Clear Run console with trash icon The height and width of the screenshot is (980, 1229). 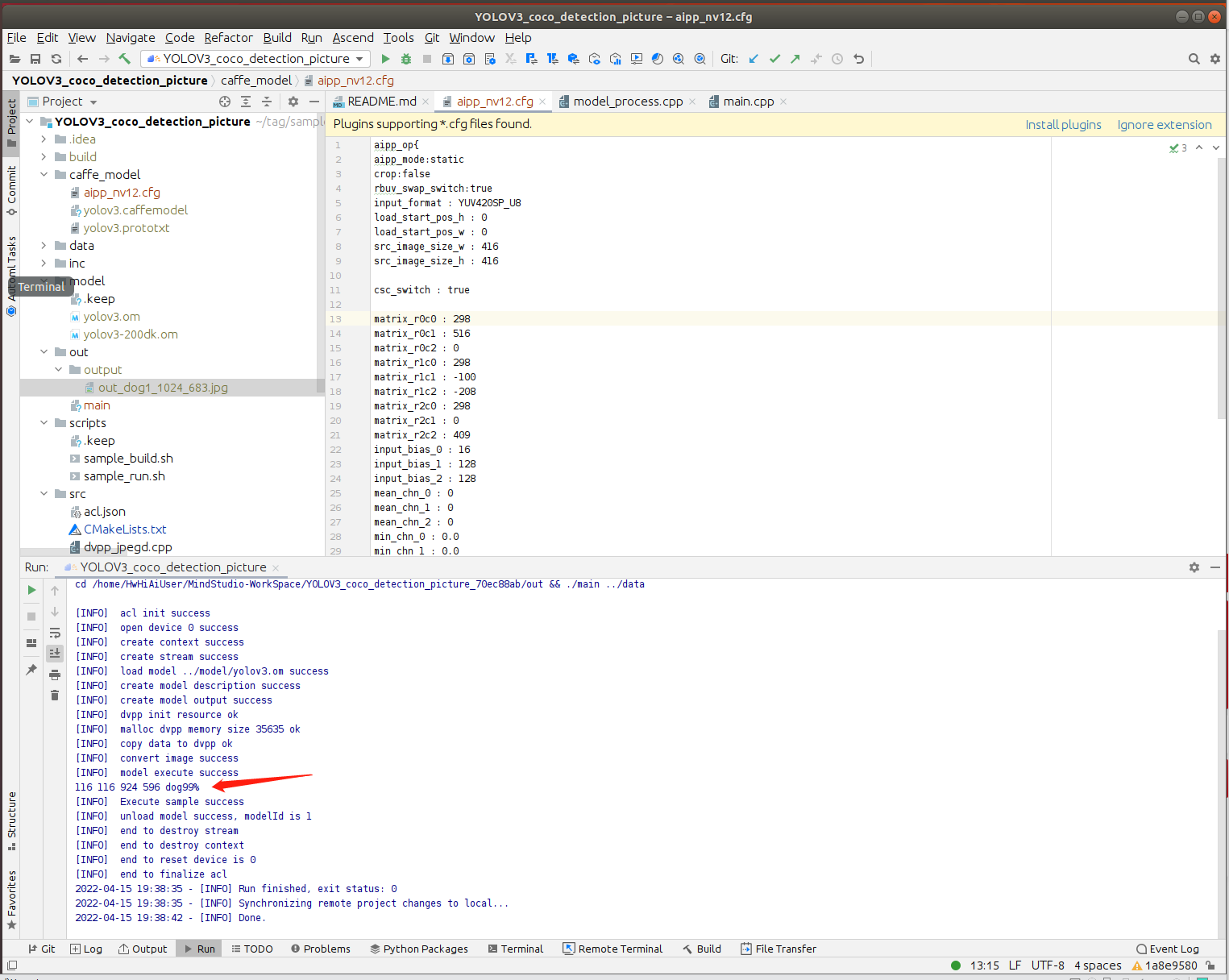[55, 695]
